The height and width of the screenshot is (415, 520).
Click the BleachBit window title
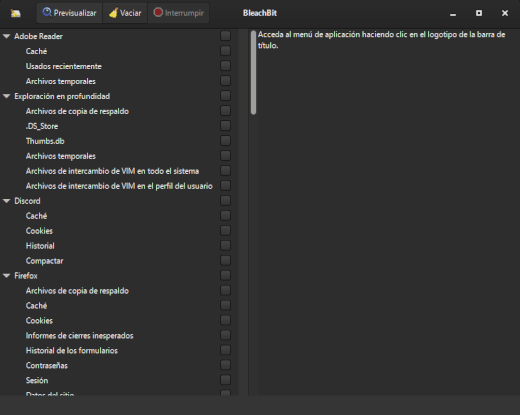260,13
